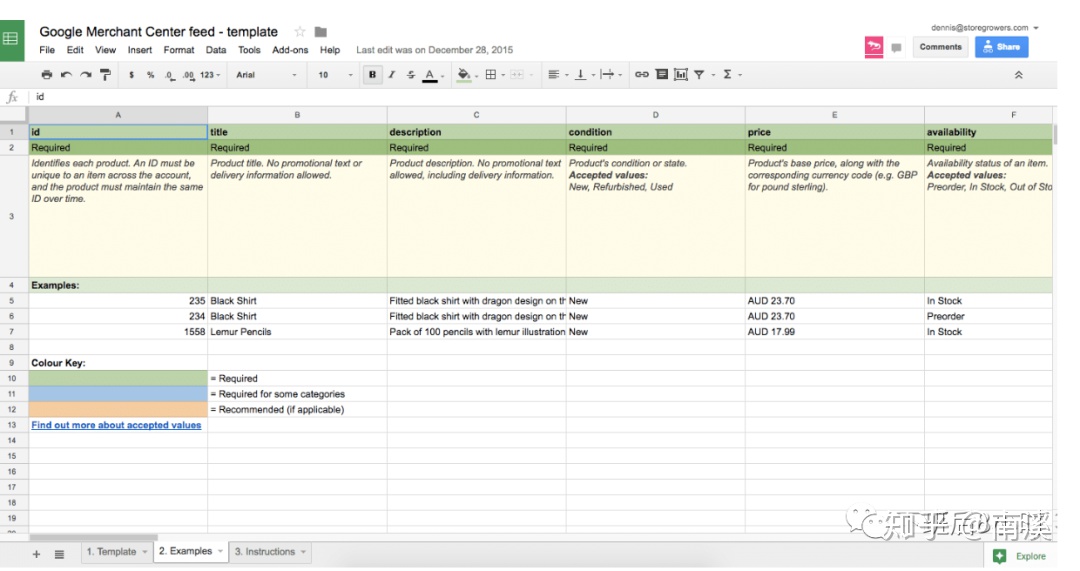Open '3. Instructions' tab dropdown arrow

coord(303,552)
